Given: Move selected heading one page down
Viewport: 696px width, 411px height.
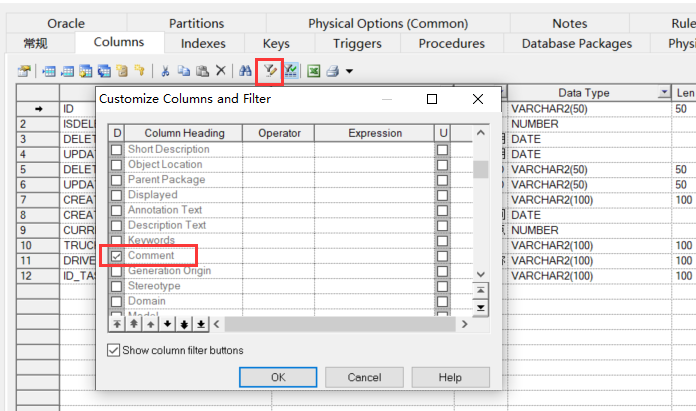Looking at the screenshot, I should pos(184,324).
